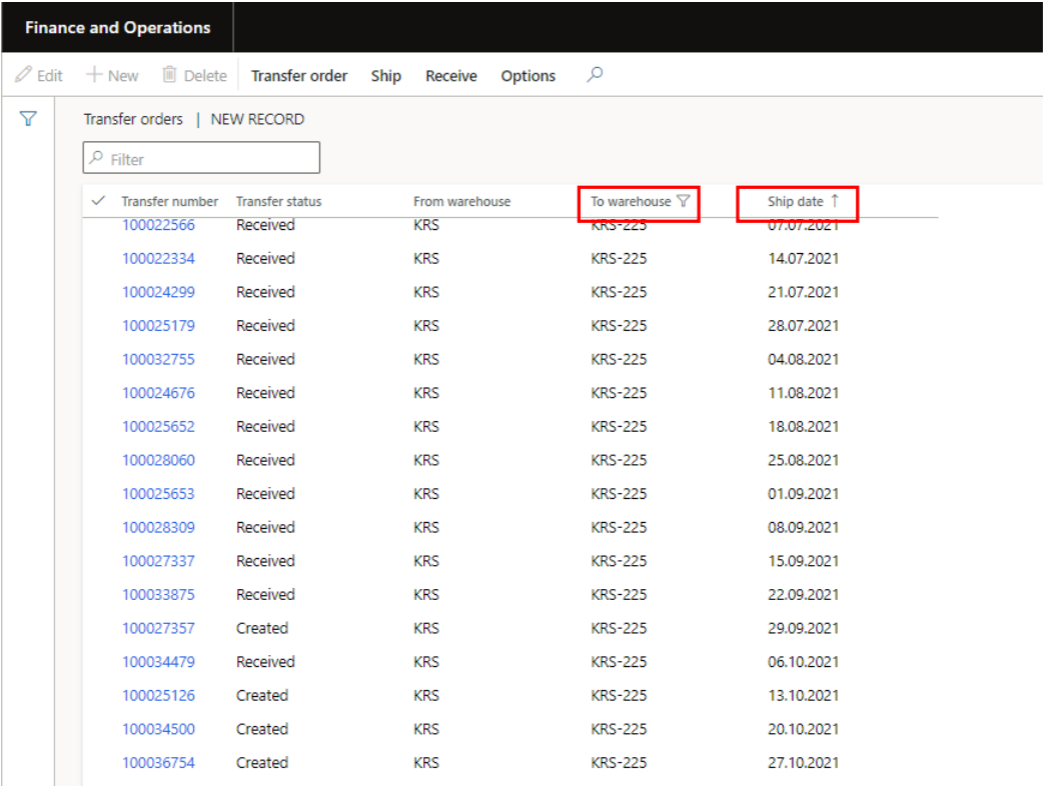Open transfer order 100036754 link
This screenshot has width=1049, height=786.
coord(158,763)
